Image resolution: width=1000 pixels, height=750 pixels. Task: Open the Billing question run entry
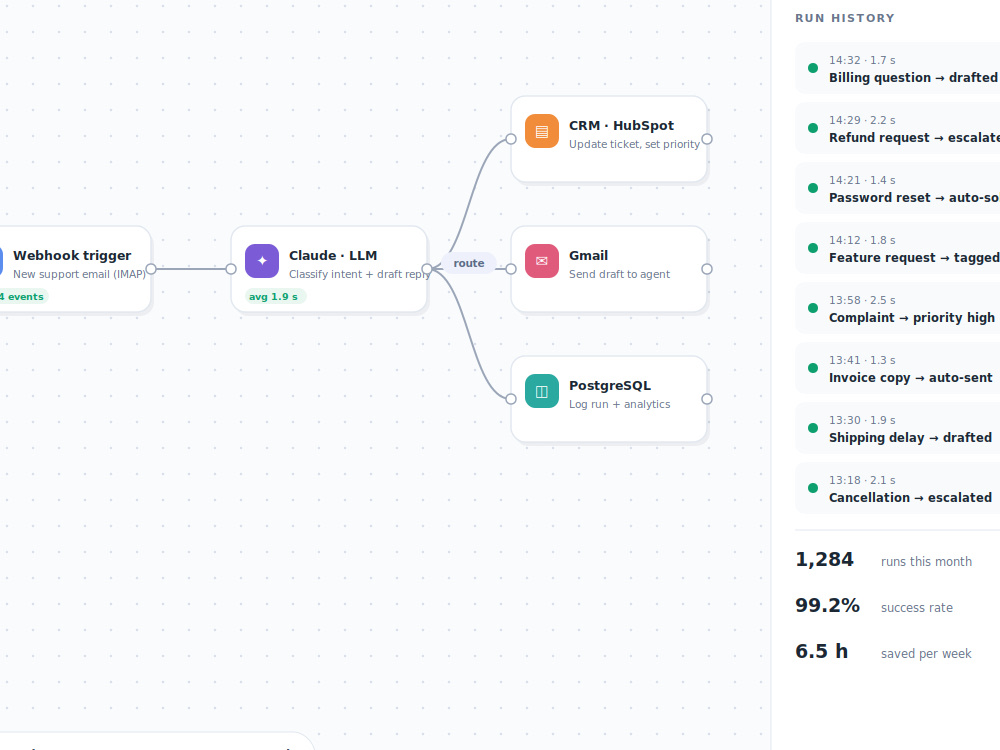[897, 68]
